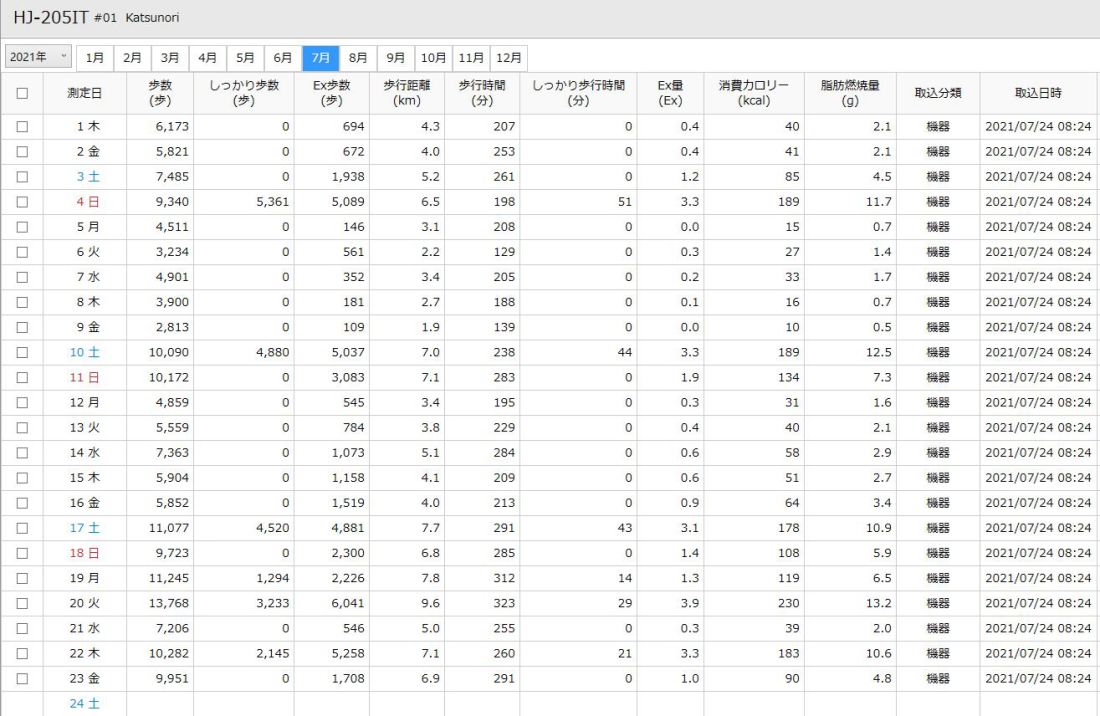This screenshot has width=1100, height=716.
Task: Select the step count 13,768
Action: [168, 603]
